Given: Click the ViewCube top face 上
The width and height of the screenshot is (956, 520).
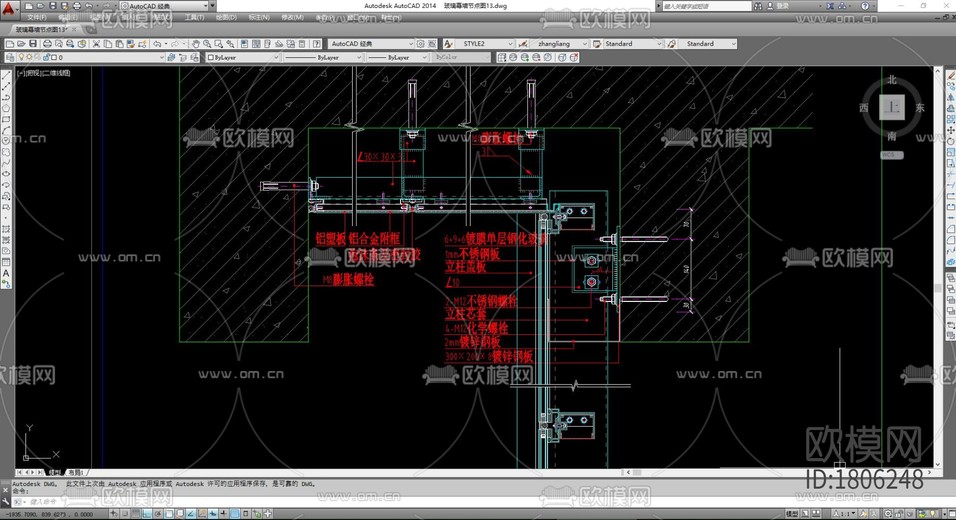Looking at the screenshot, I should [891, 108].
